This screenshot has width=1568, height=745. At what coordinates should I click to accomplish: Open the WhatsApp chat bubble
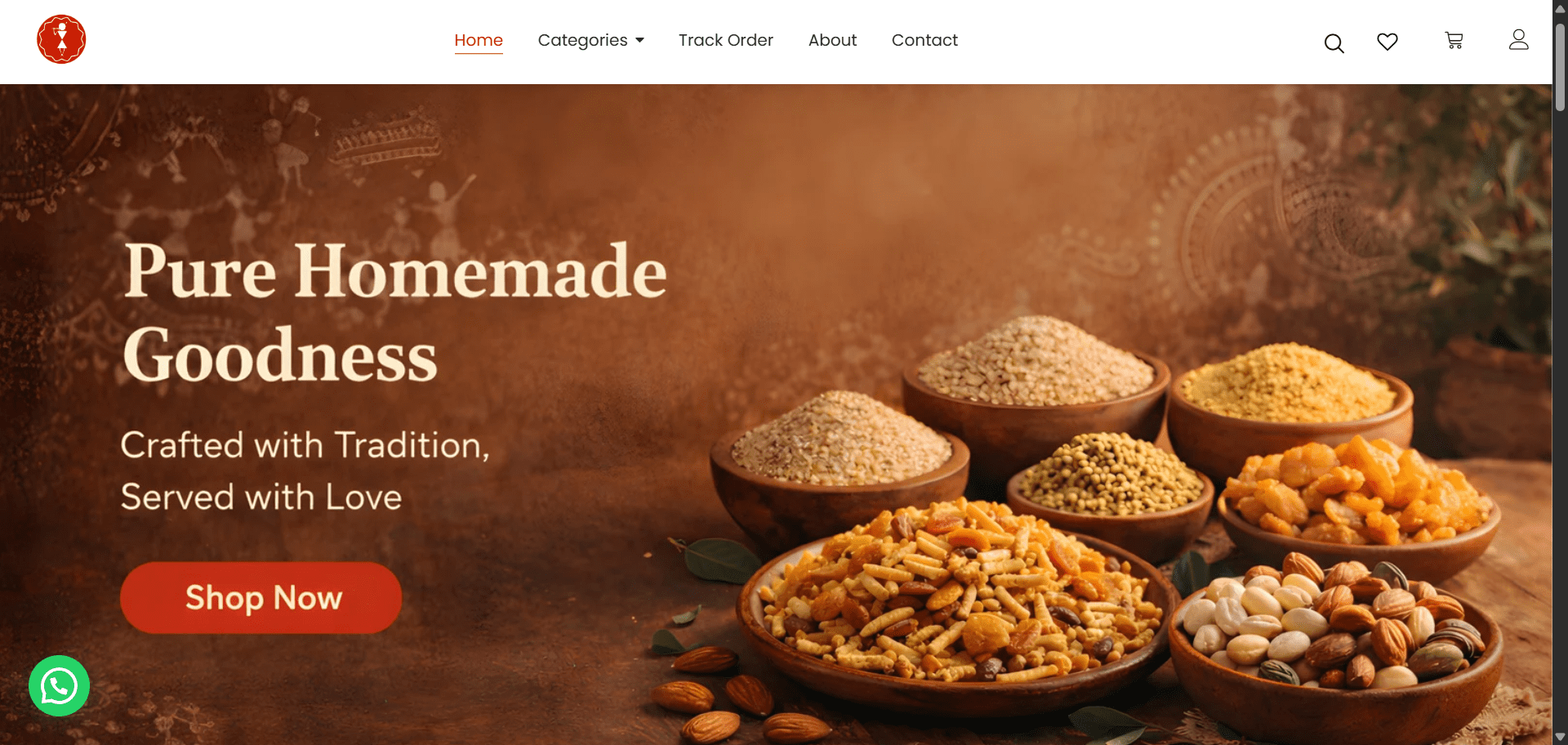point(59,686)
